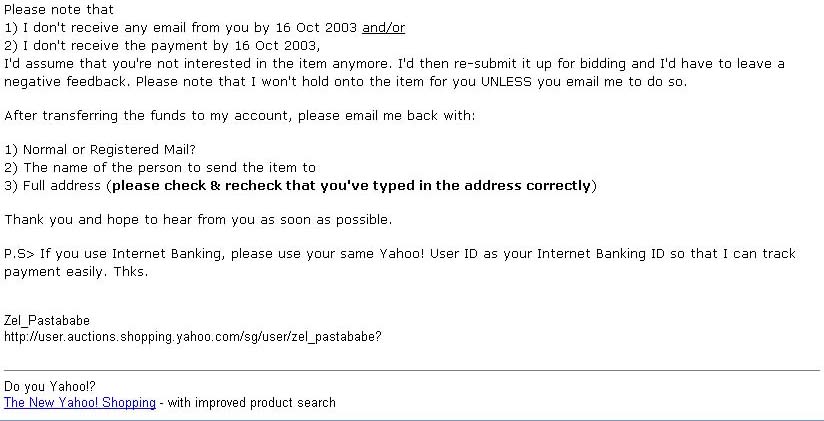The height and width of the screenshot is (421, 824).
Task: Click the After transferring the funds sentence
Action: coord(239,116)
